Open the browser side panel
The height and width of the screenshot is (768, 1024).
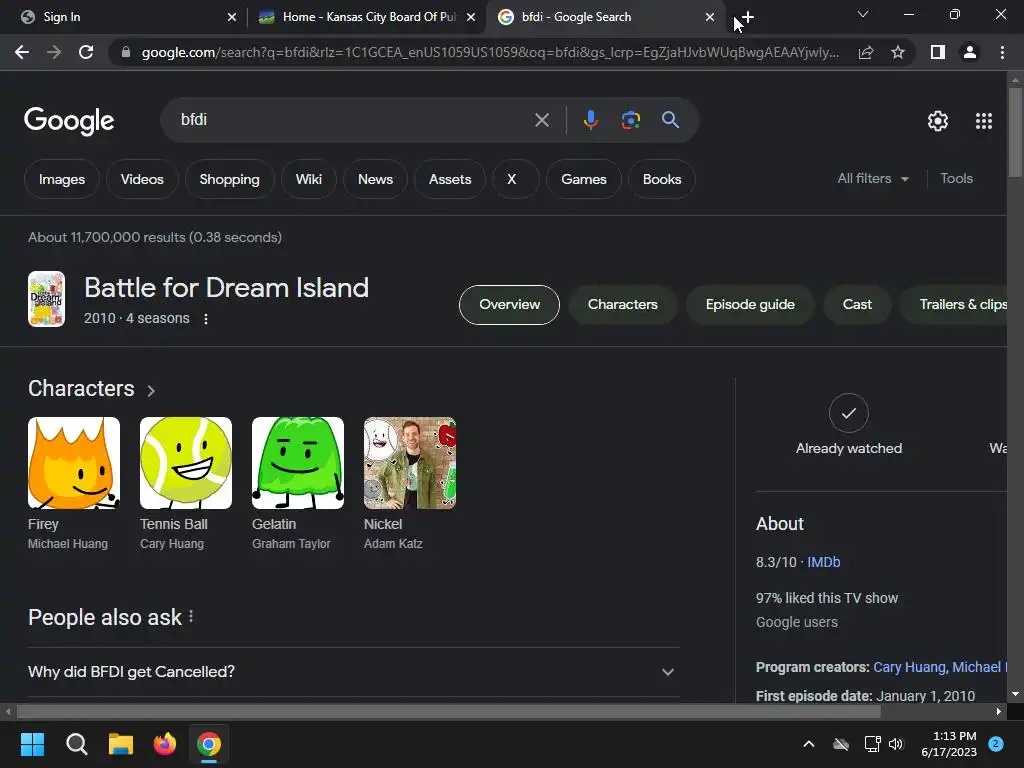(938, 52)
